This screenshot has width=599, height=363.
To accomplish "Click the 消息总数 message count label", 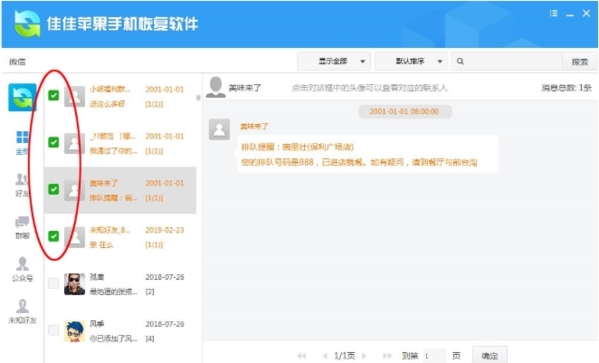I will coord(566,88).
